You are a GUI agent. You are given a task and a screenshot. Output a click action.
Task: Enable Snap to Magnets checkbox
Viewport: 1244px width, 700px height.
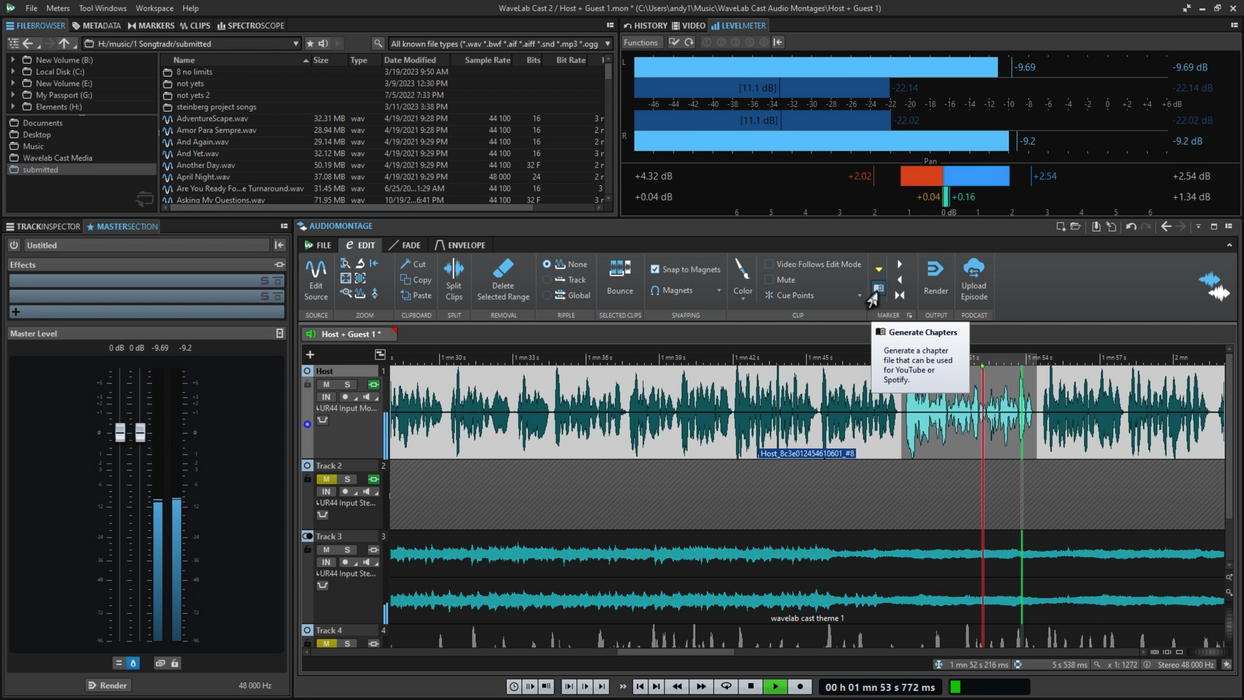tap(655, 269)
